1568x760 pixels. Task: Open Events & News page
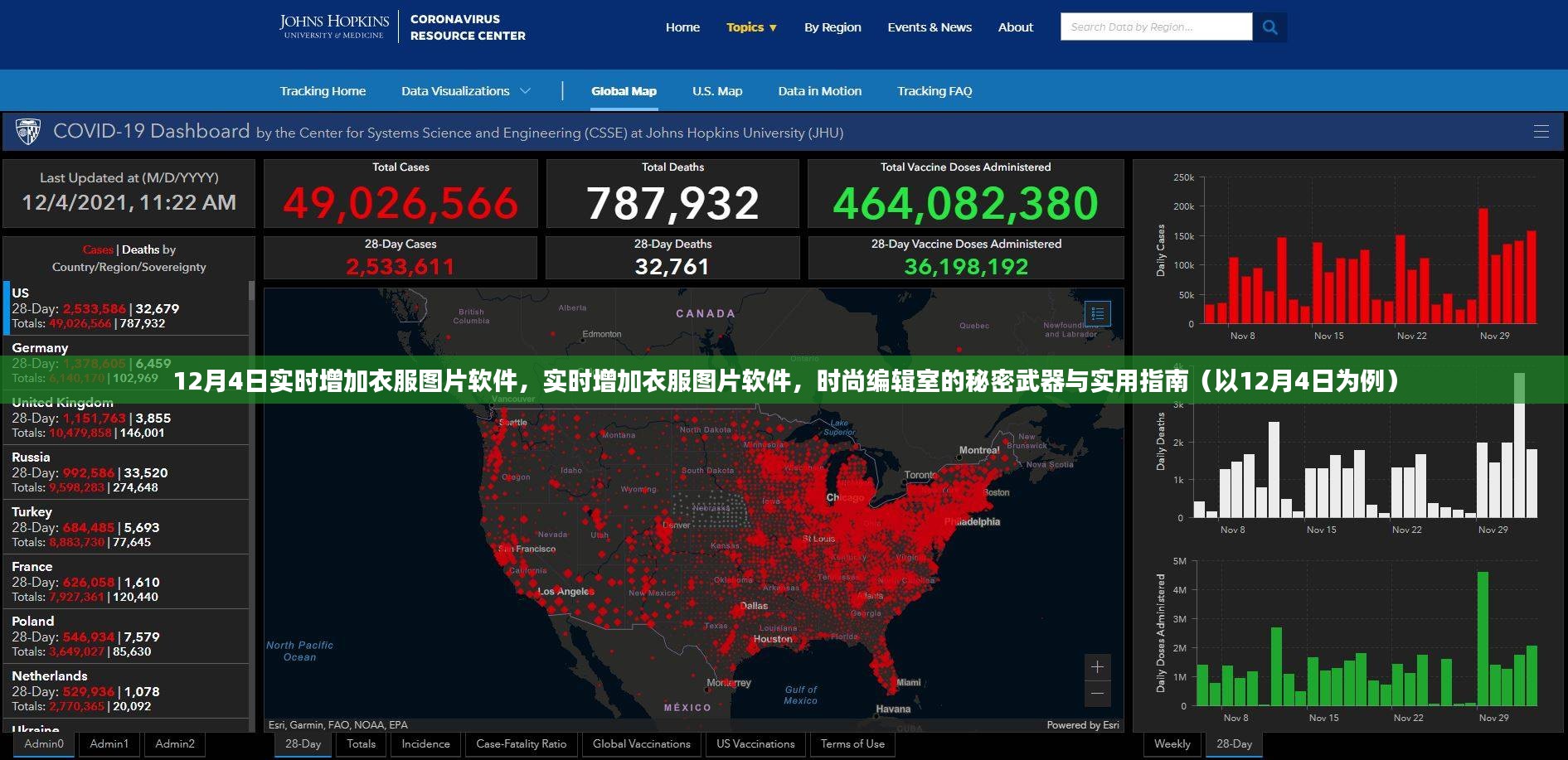tap(930, 27)
